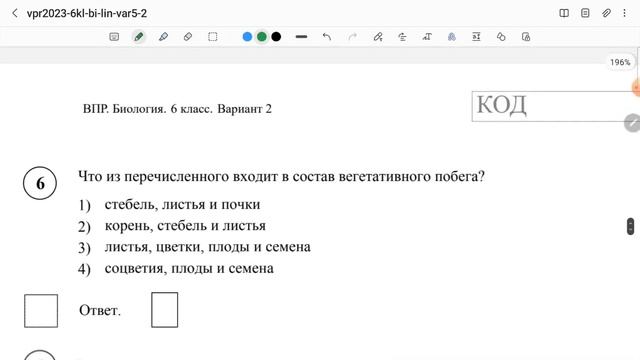This screenshot has height=360, width=640.
Task: Undo the last stroke
Action: click(327, 37)
